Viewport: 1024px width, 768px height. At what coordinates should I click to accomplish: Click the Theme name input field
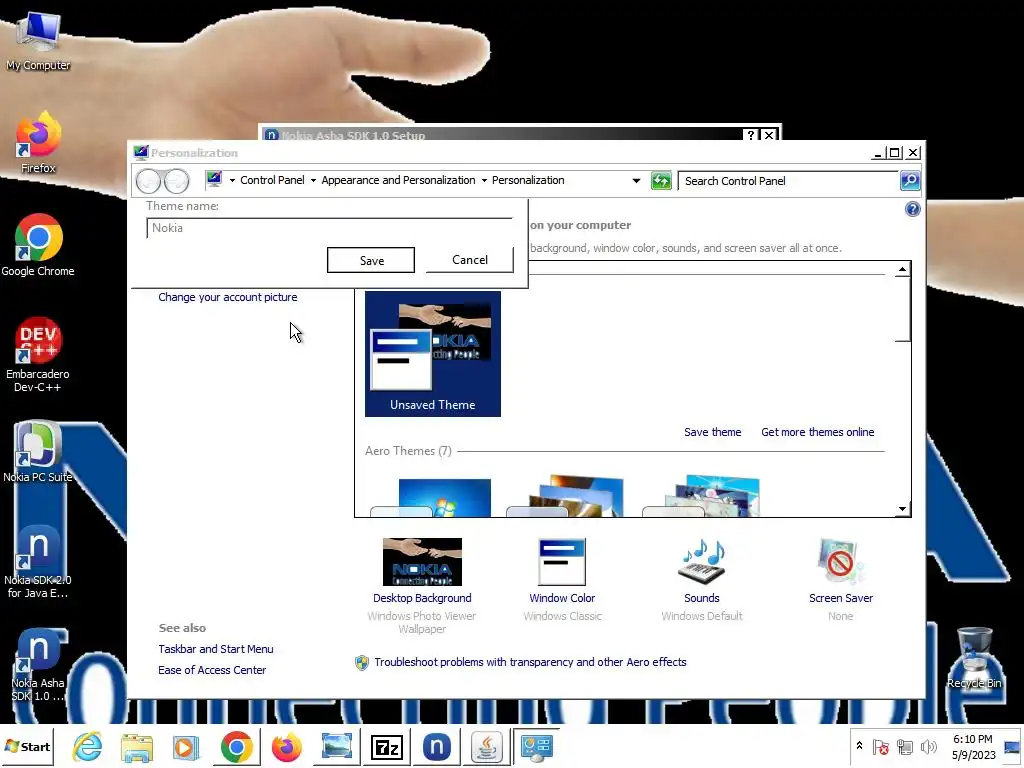click(x=329, y=228)
